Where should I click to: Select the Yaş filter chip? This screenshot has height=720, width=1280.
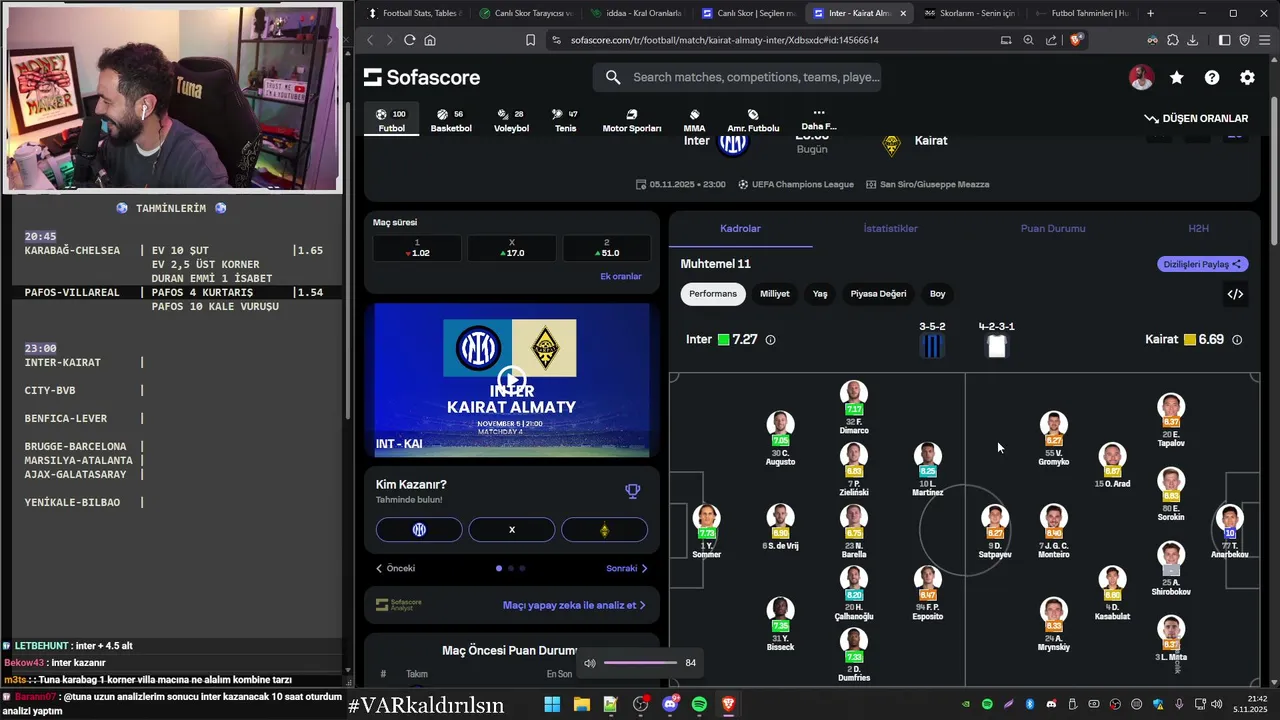point(820,294)
